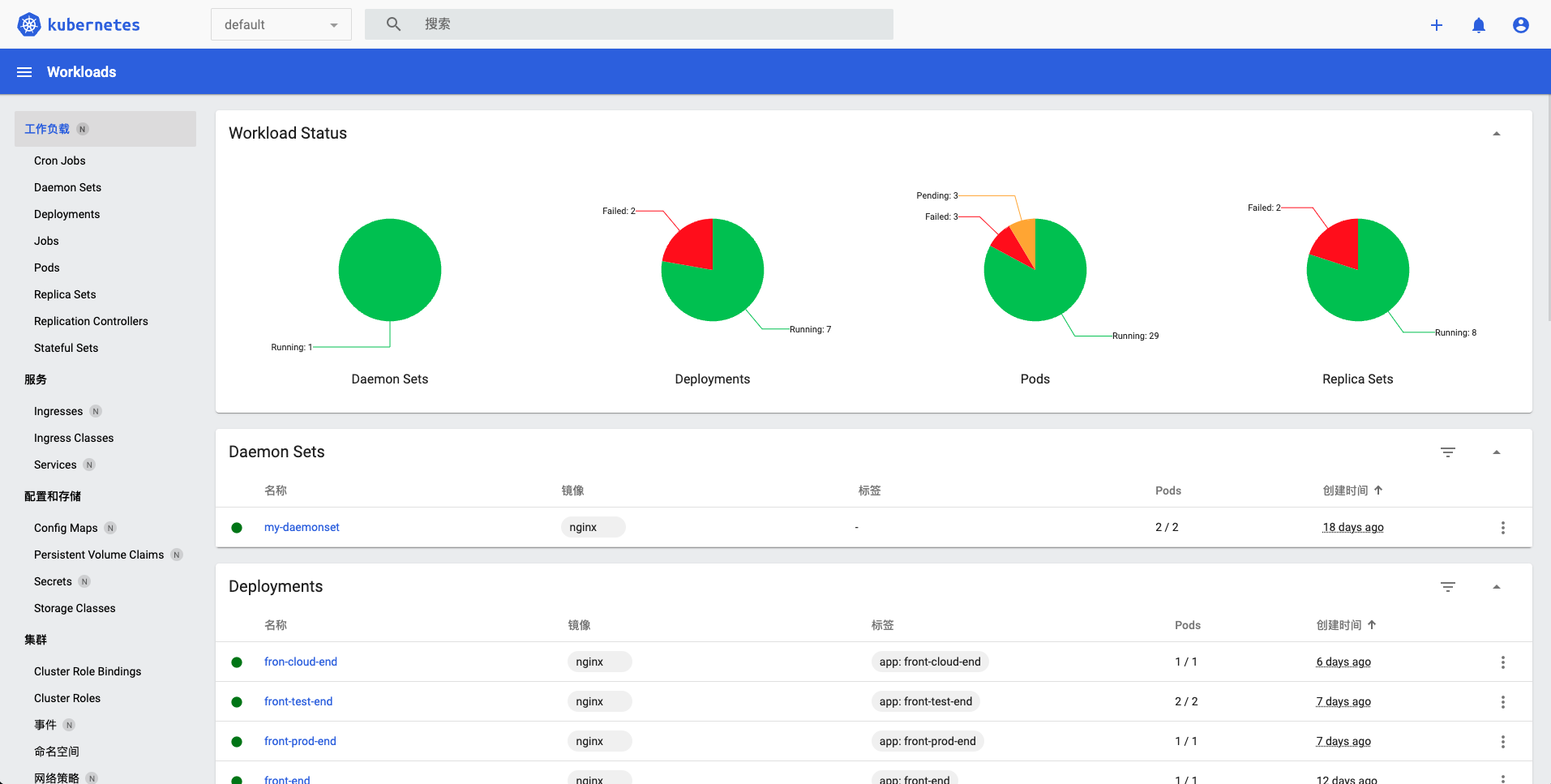Click green status dot for fron-cloud-end
Viewport: 1551px width, 784px height.
click(237, 662)
